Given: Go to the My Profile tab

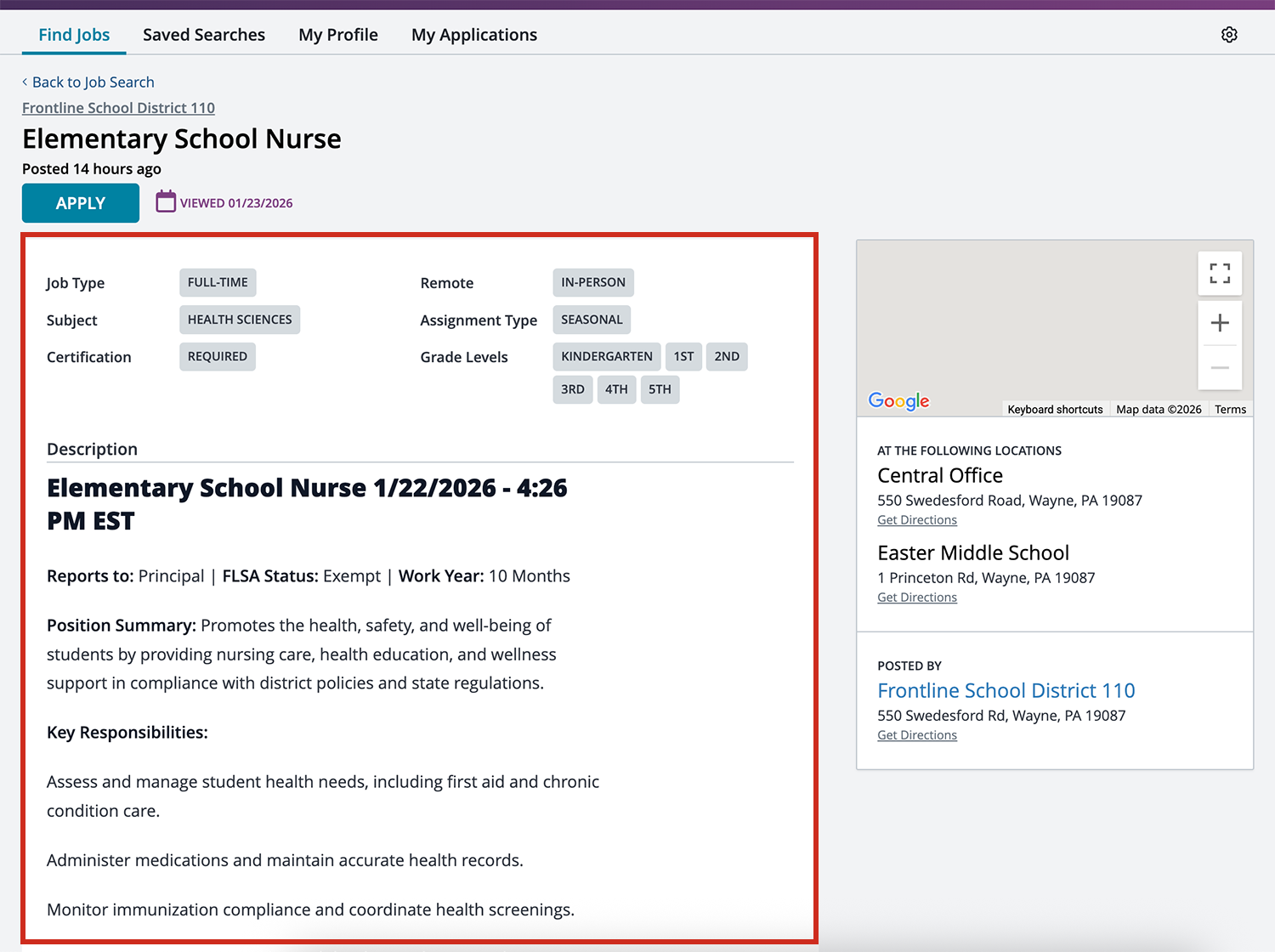Looking at the screenshot, I should click(x=337, y=34).
